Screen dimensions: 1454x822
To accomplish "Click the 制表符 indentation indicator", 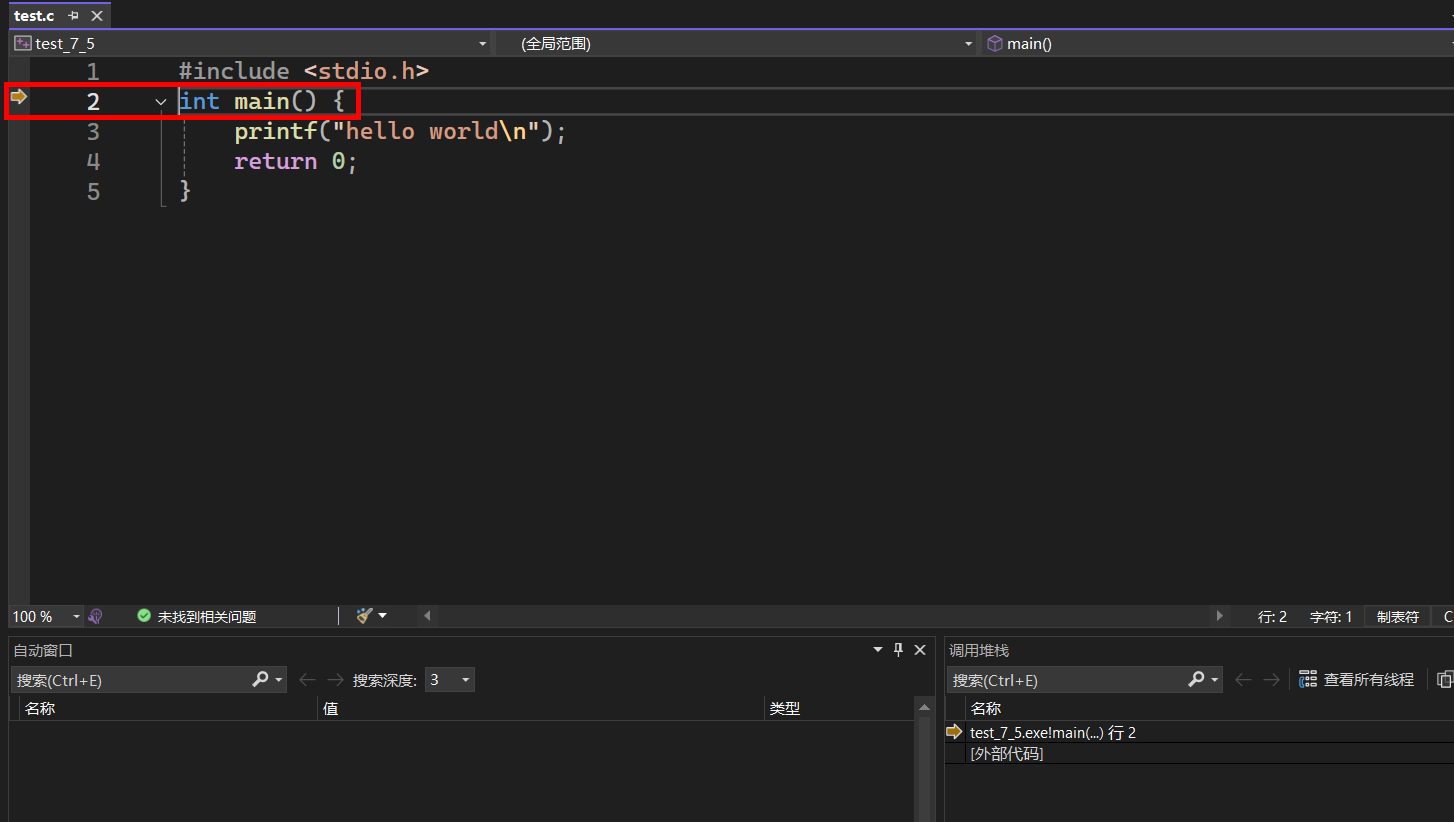I will pyautogui.click(x=1397, y=617).
